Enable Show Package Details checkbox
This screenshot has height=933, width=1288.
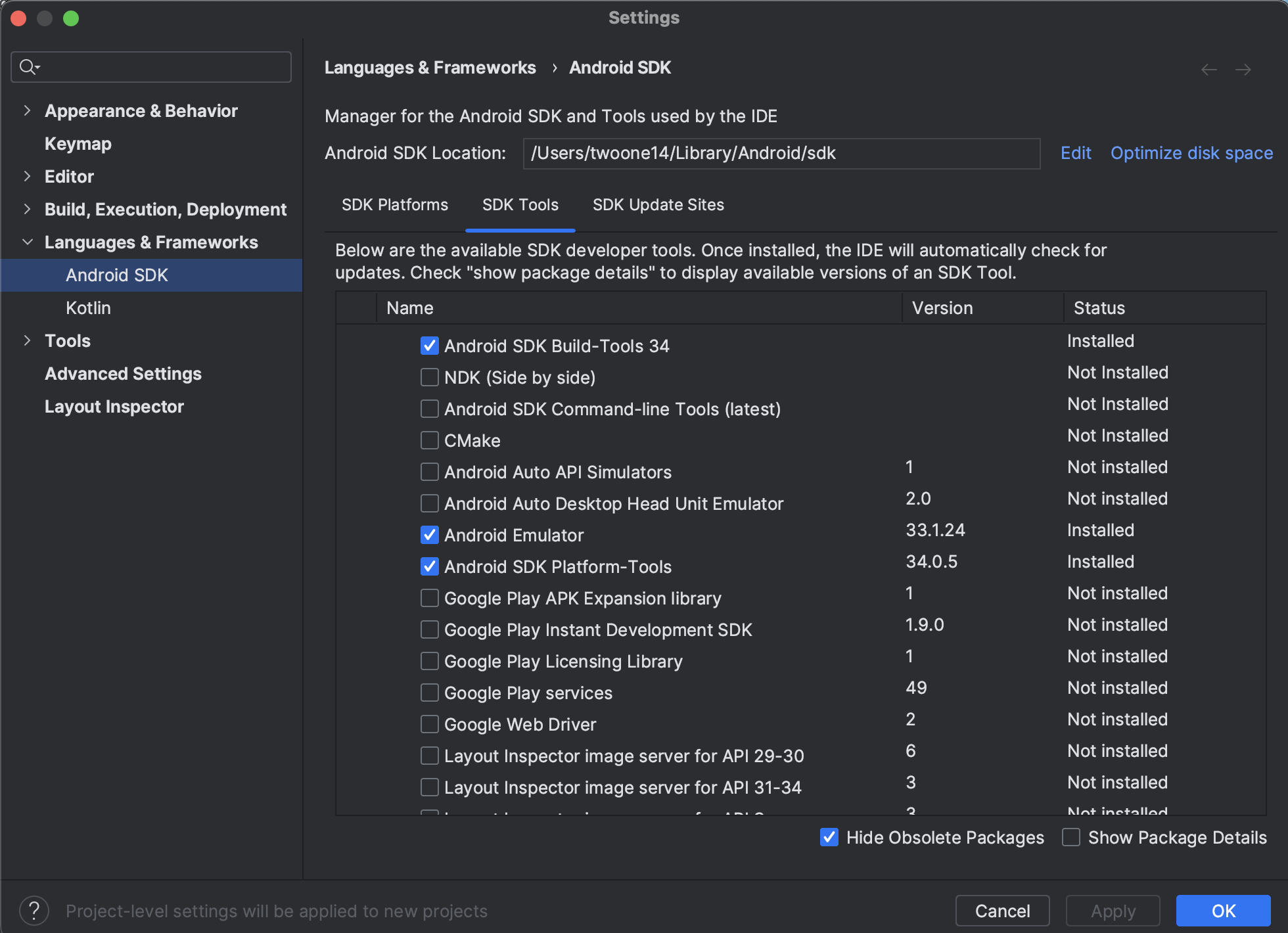pyautogui.click(x=1071, y=837)
